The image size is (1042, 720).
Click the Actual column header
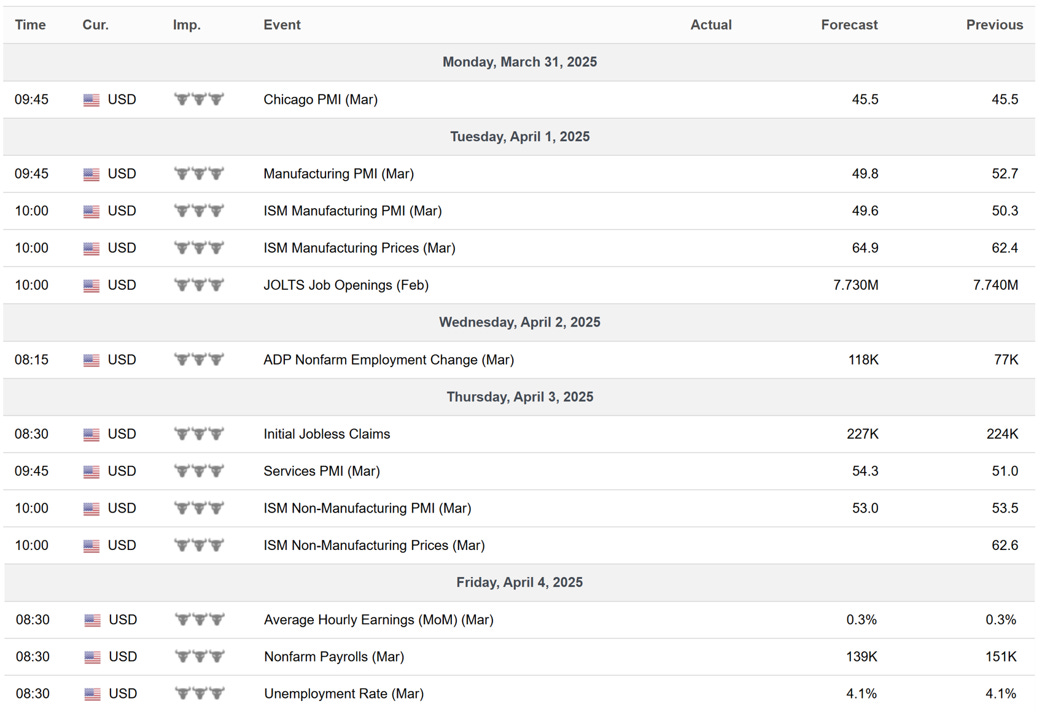coord(711,25)
